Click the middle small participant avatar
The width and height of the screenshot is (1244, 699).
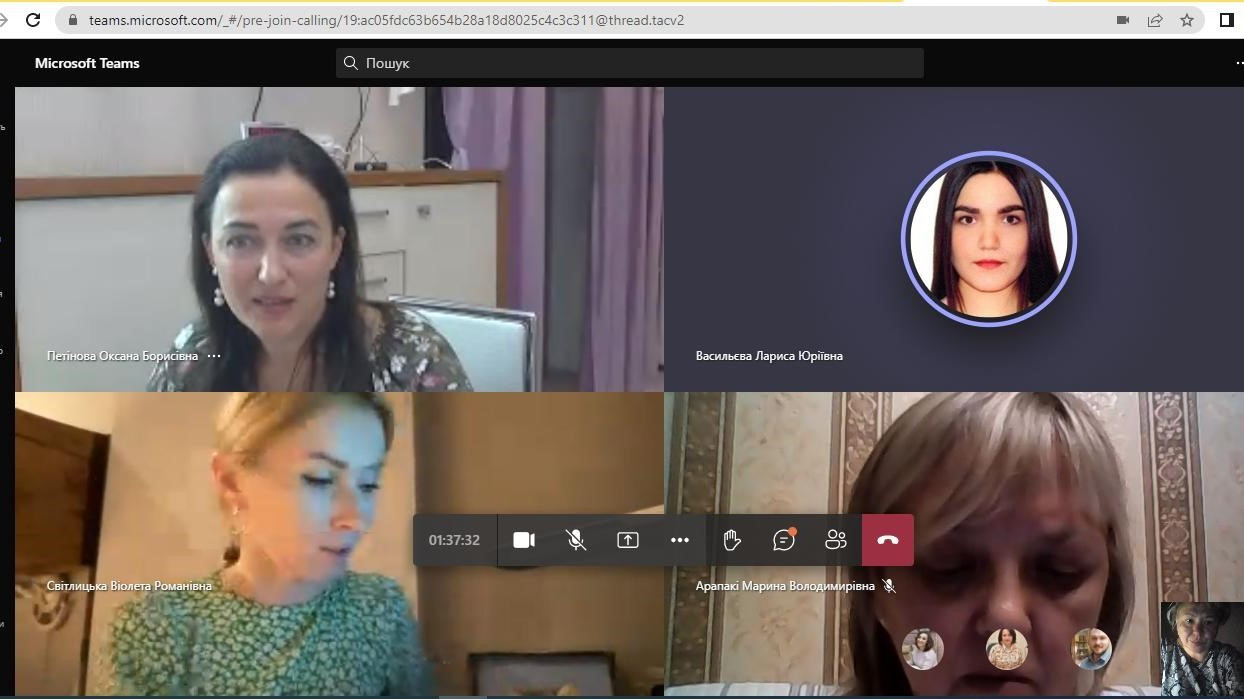click(x=1006, y=649)
